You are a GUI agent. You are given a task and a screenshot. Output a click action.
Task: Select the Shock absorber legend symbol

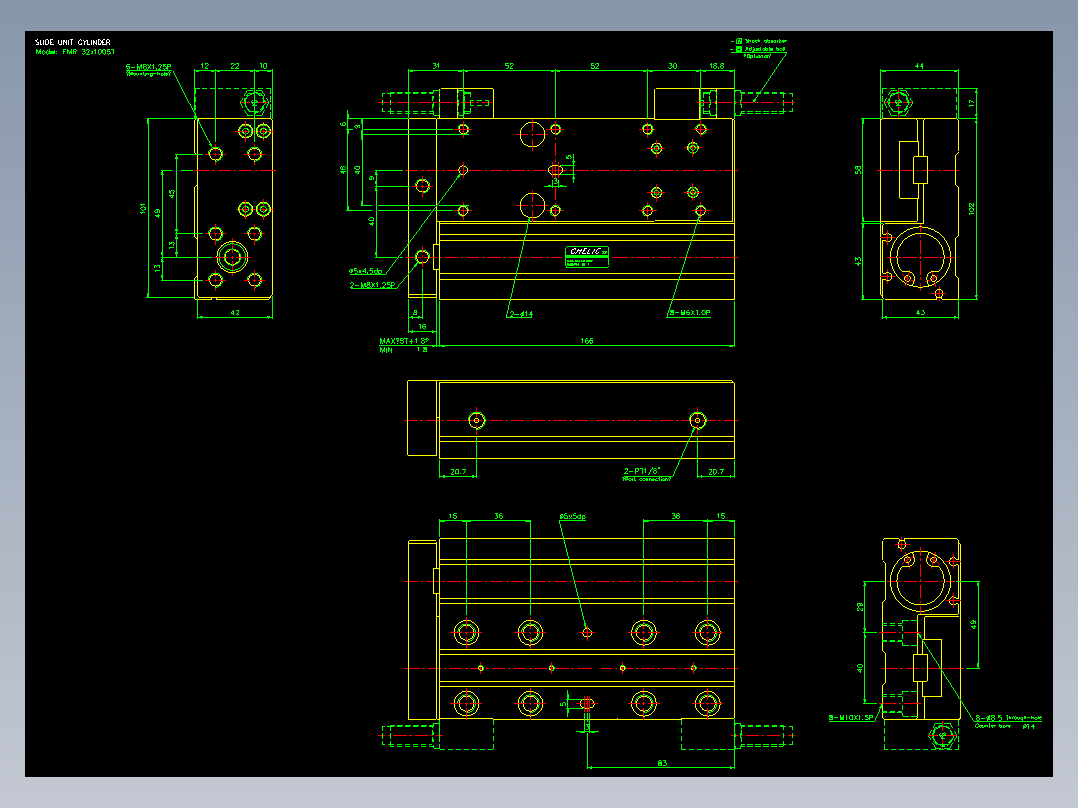(x=739, y=41)
